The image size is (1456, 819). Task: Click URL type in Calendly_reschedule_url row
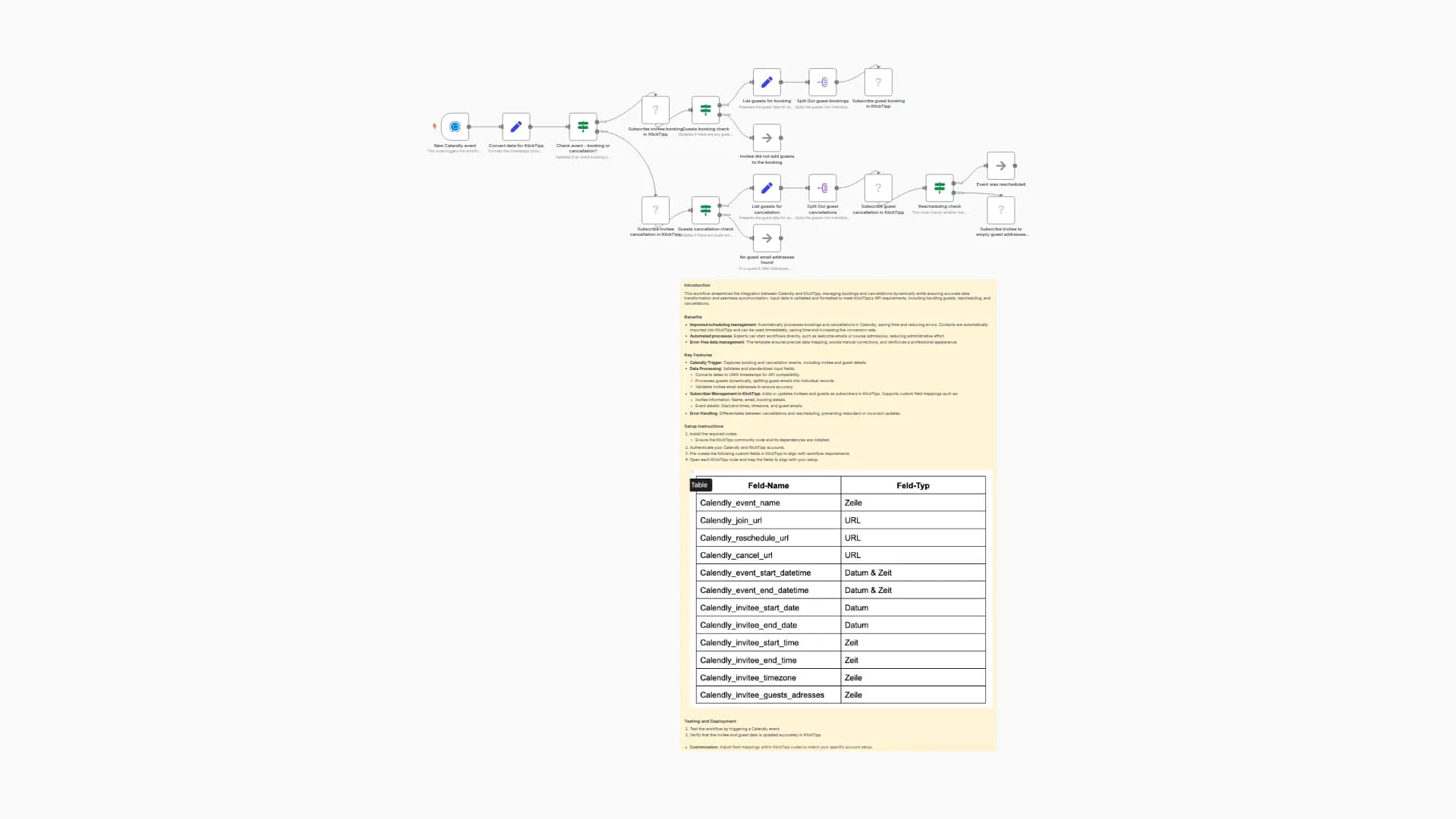point(913,538)
